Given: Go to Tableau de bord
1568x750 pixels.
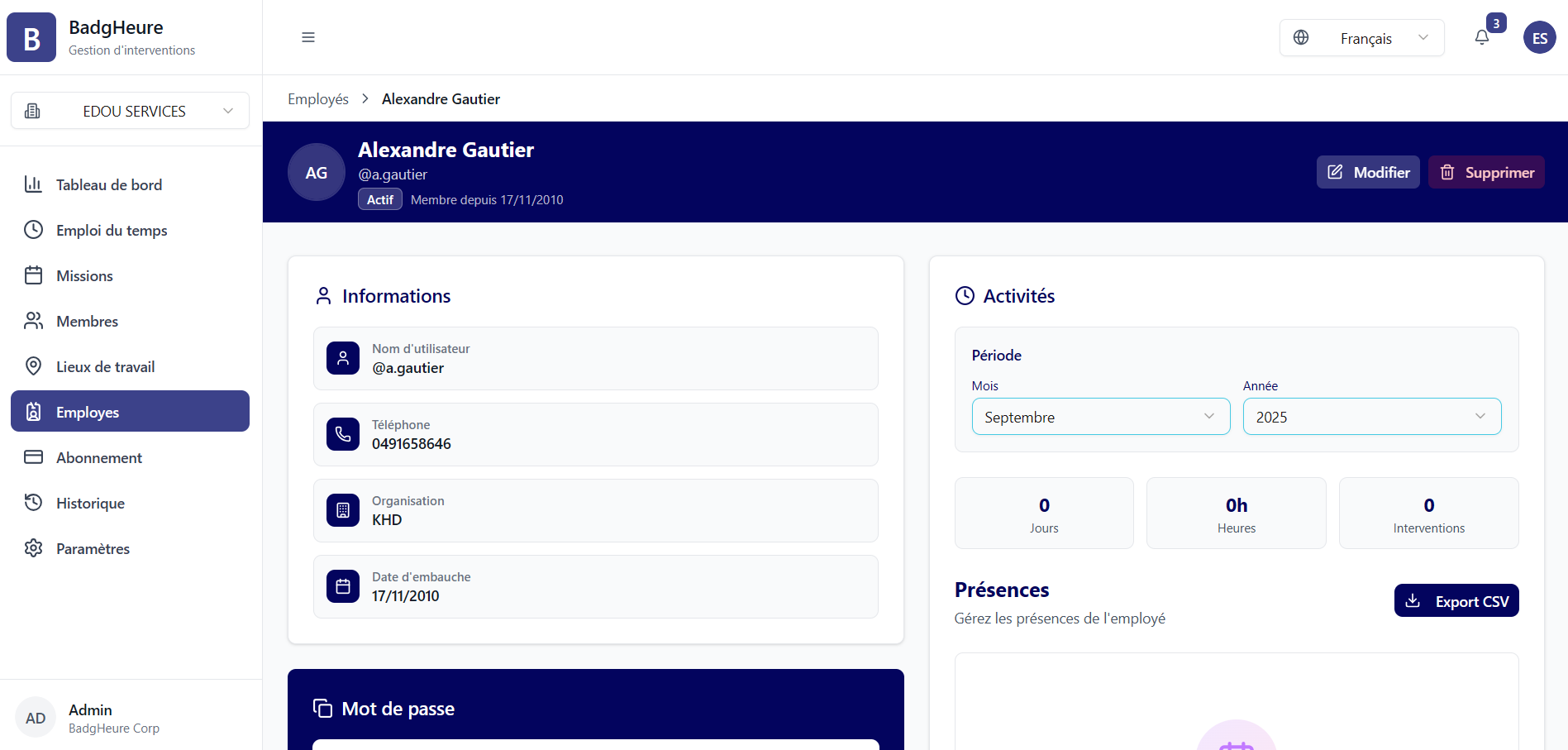Looking at the screenshot, I should [x=108, y=184].
